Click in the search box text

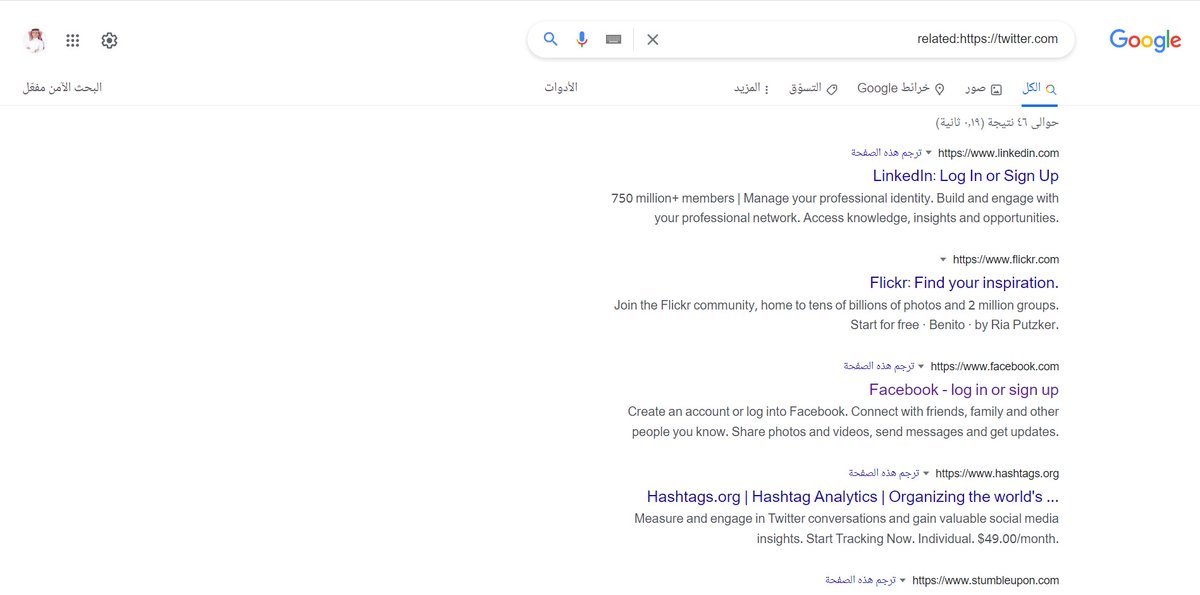(x=987, y=39)
